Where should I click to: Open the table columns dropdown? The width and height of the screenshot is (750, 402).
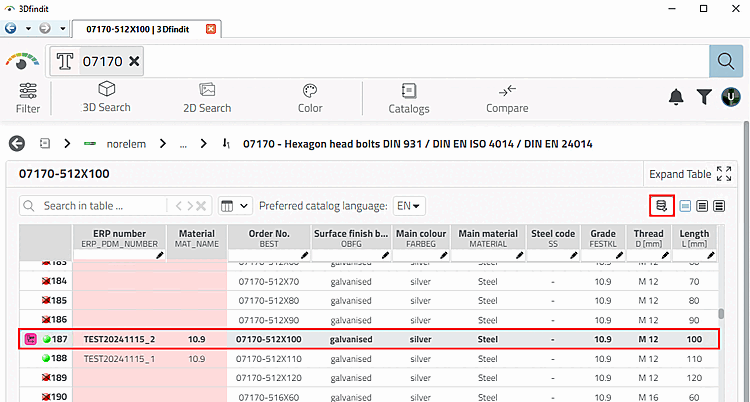click(x=235, y=206)
